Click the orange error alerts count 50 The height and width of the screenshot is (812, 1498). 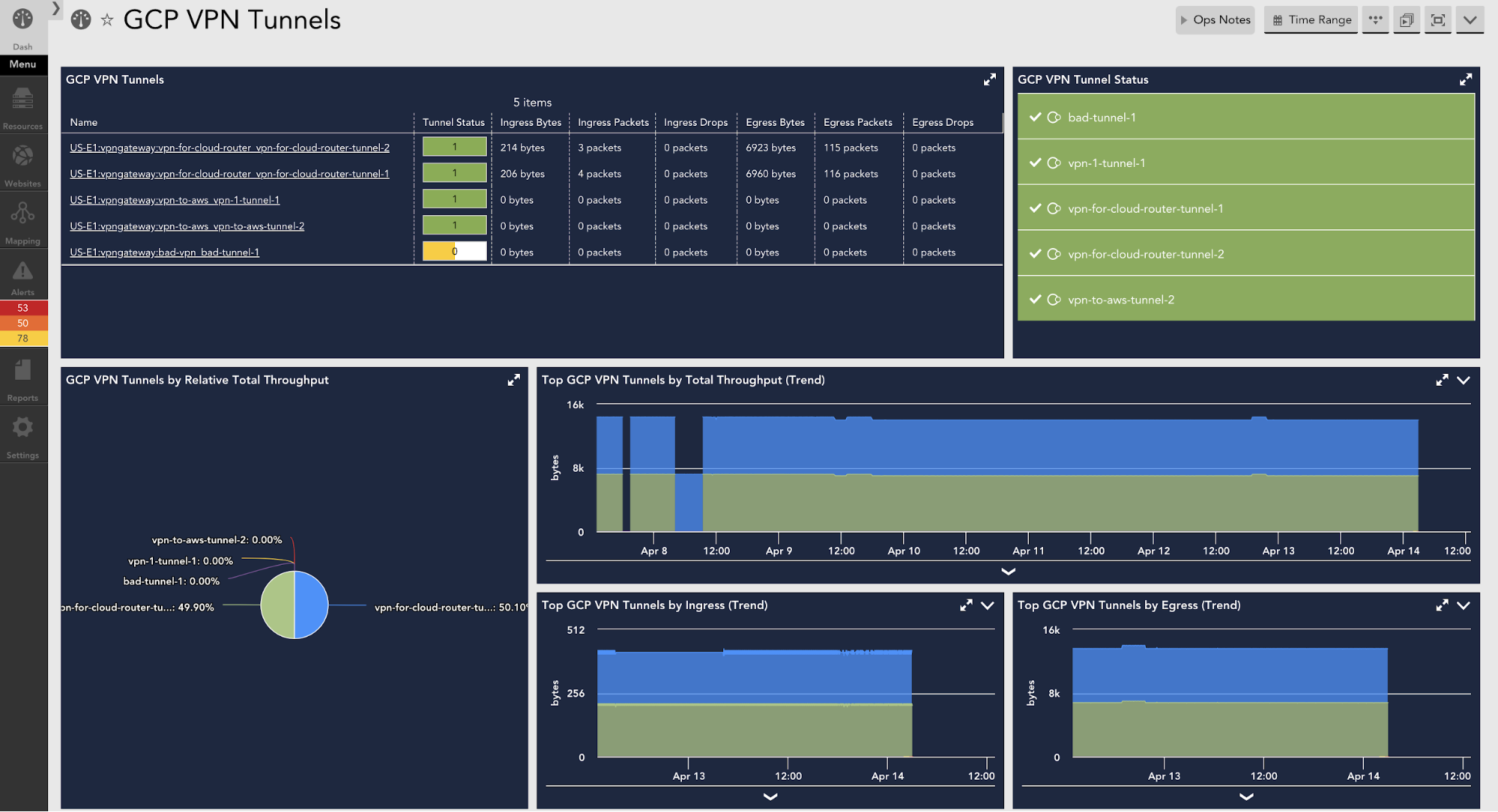23,323
